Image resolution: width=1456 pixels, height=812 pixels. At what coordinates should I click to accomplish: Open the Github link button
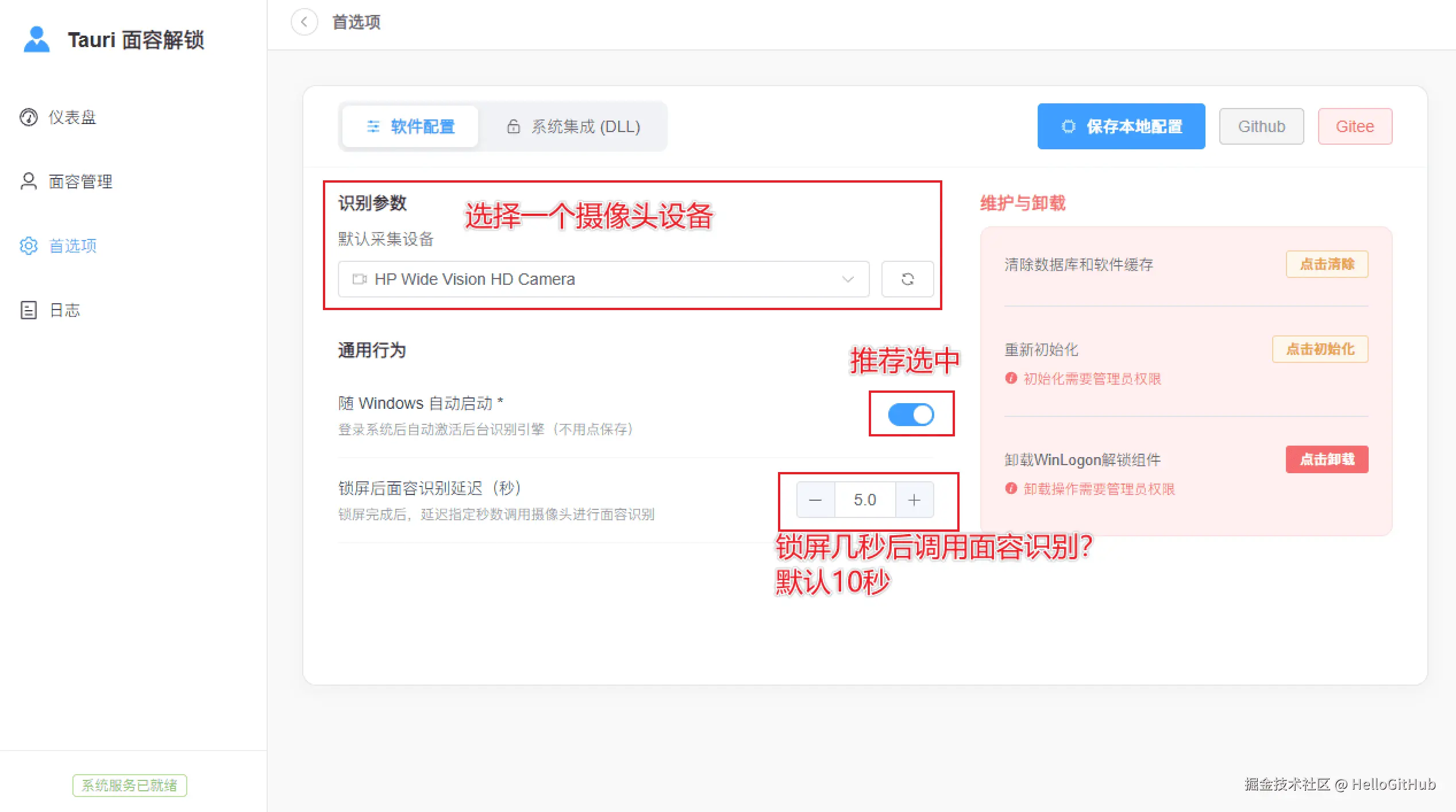click(x=1261, y=126)
